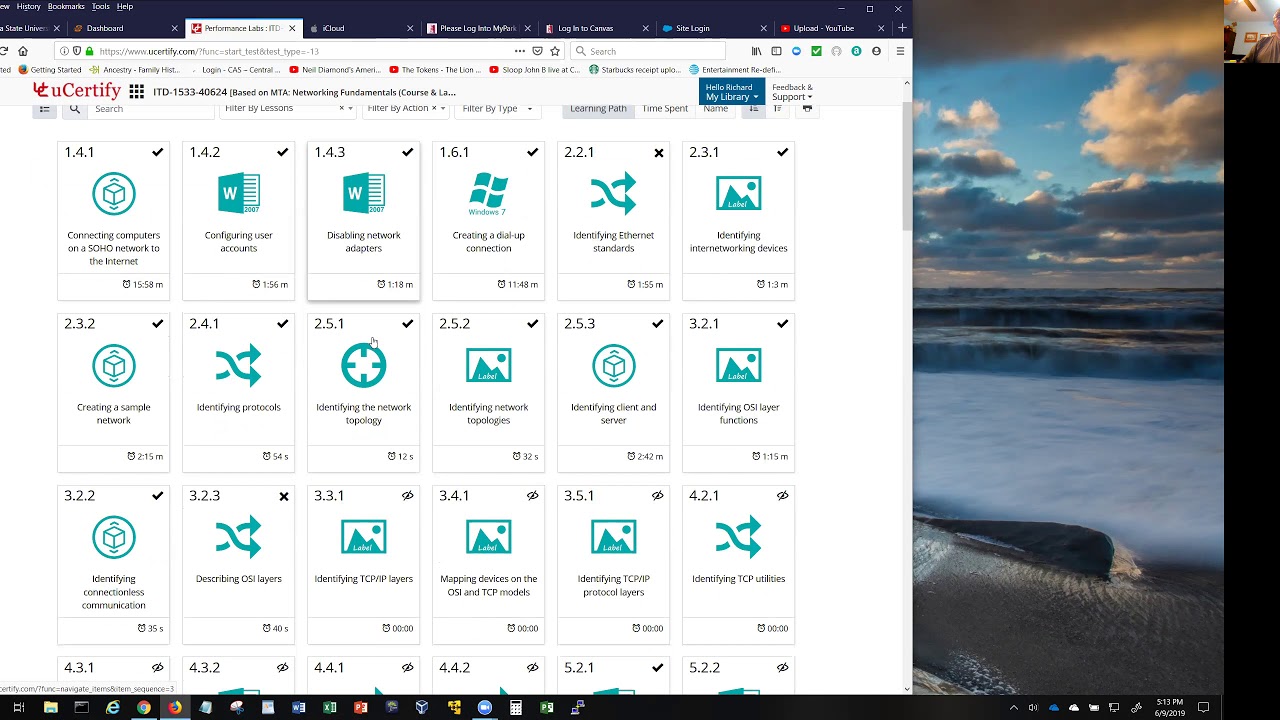This screenshot has width=1280, height=720.
Task: Open Creating a sample network cube icon
Action: (x=114, y=366)
